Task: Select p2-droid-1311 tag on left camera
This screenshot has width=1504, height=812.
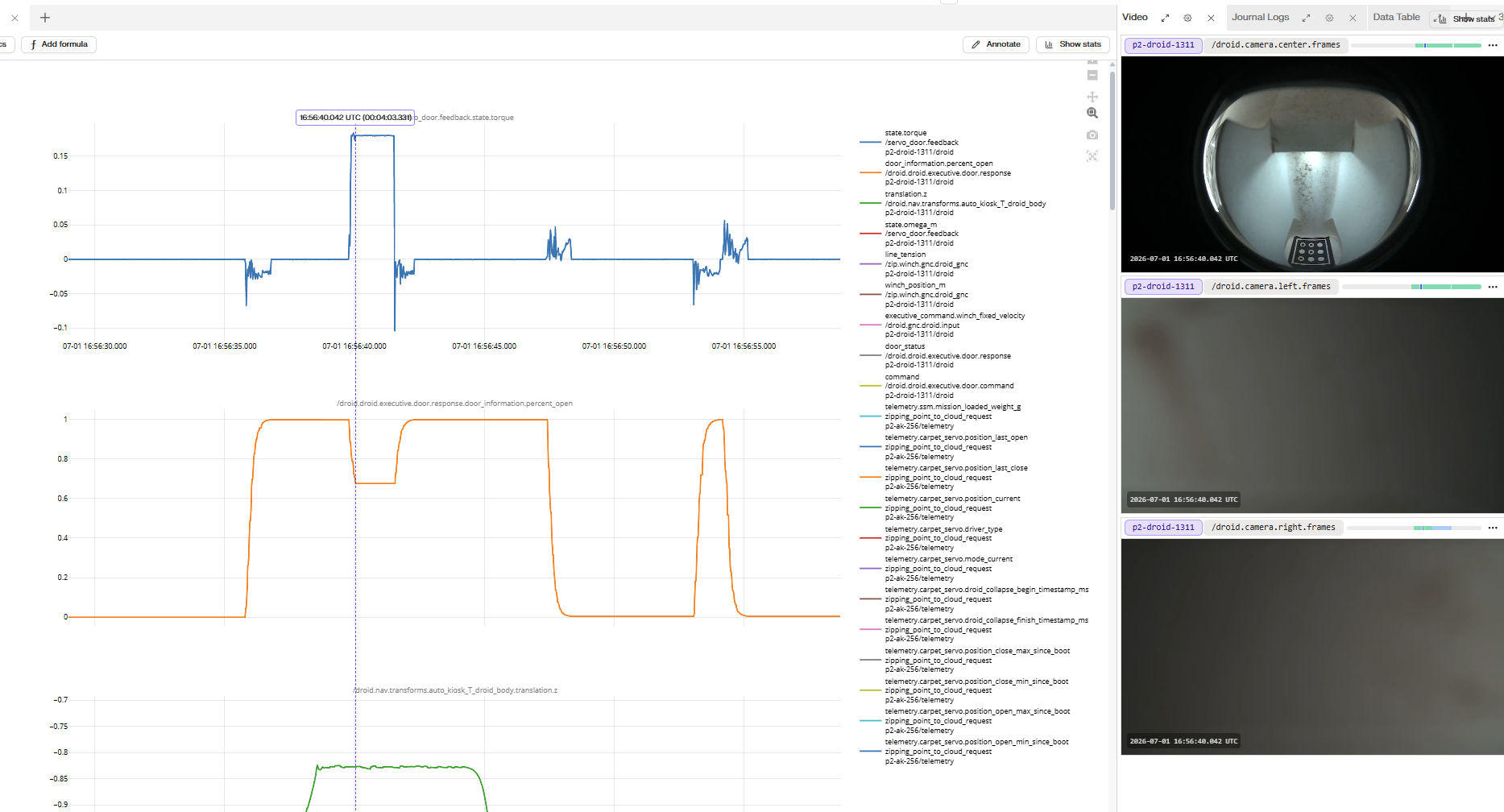Action: coord(1163,287)
